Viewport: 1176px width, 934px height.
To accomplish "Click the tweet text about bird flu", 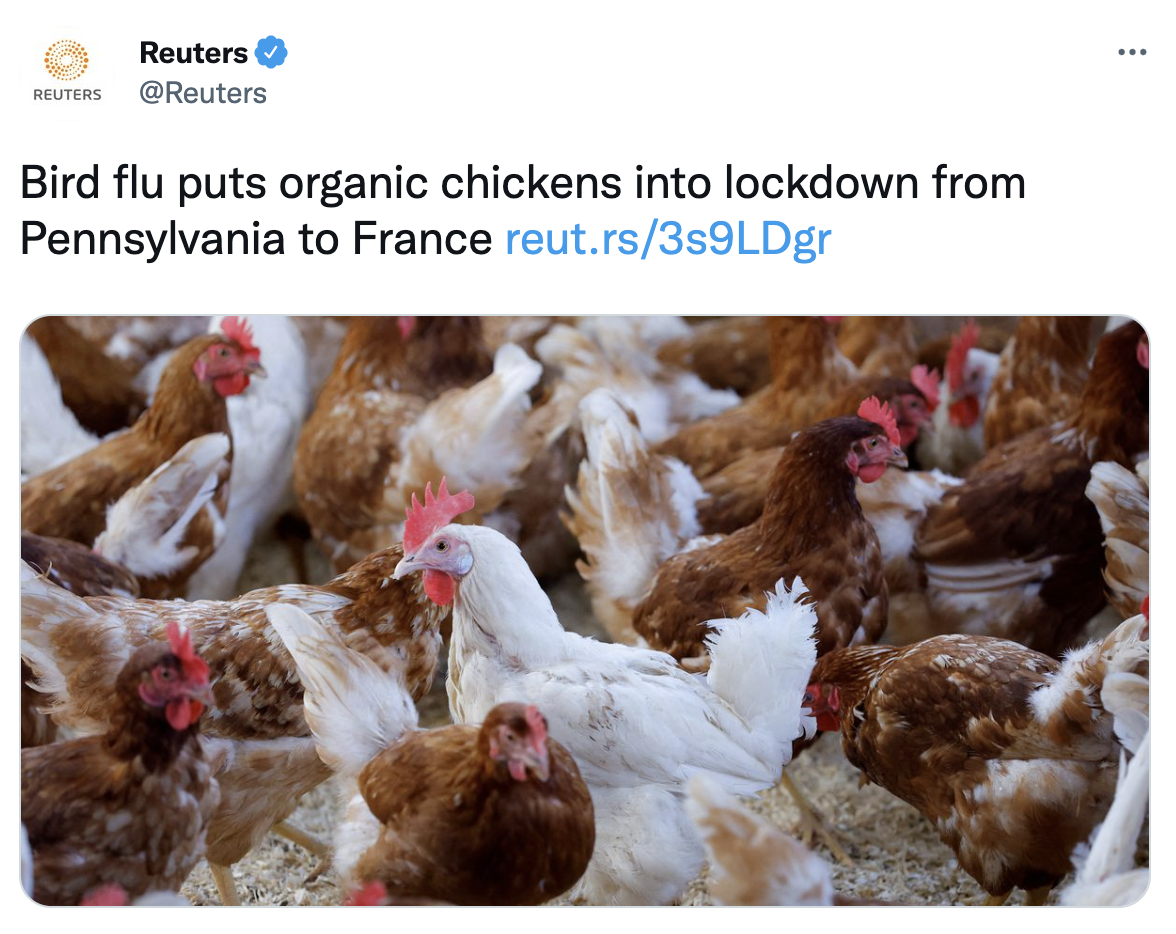I will click(x=523, y=211).
